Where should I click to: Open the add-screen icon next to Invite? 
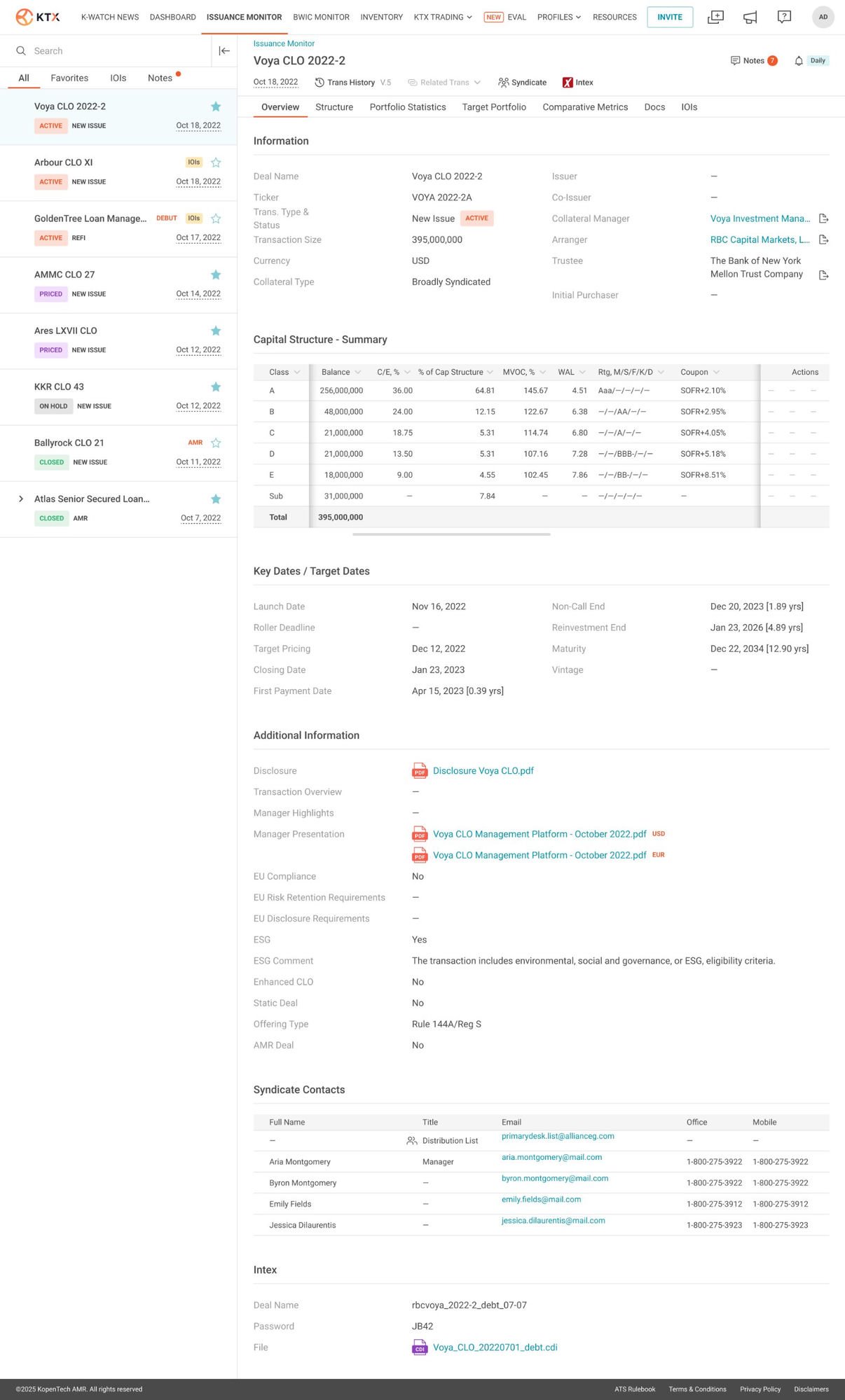coord(715,17)
